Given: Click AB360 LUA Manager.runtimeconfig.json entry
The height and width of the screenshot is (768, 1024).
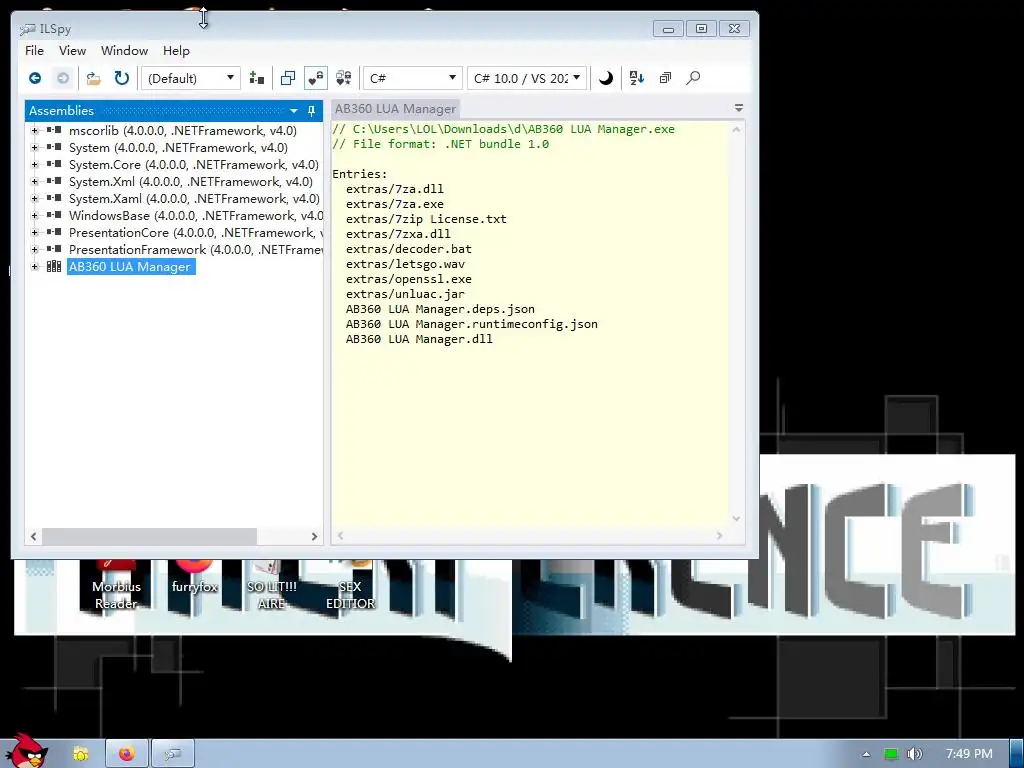Looking at the screenshot, I should pyautogui.click(x=472, y=324).
